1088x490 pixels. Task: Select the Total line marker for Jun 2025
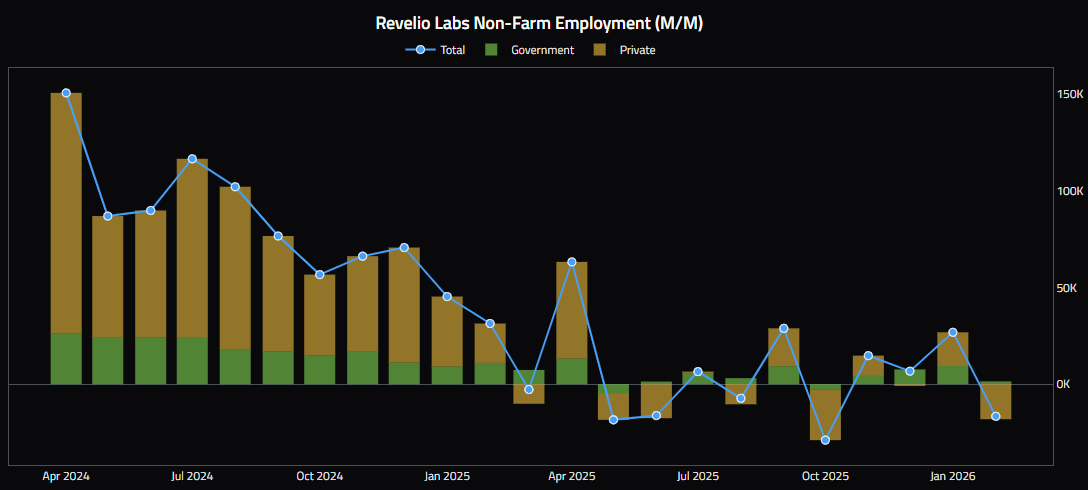(656, 416)
